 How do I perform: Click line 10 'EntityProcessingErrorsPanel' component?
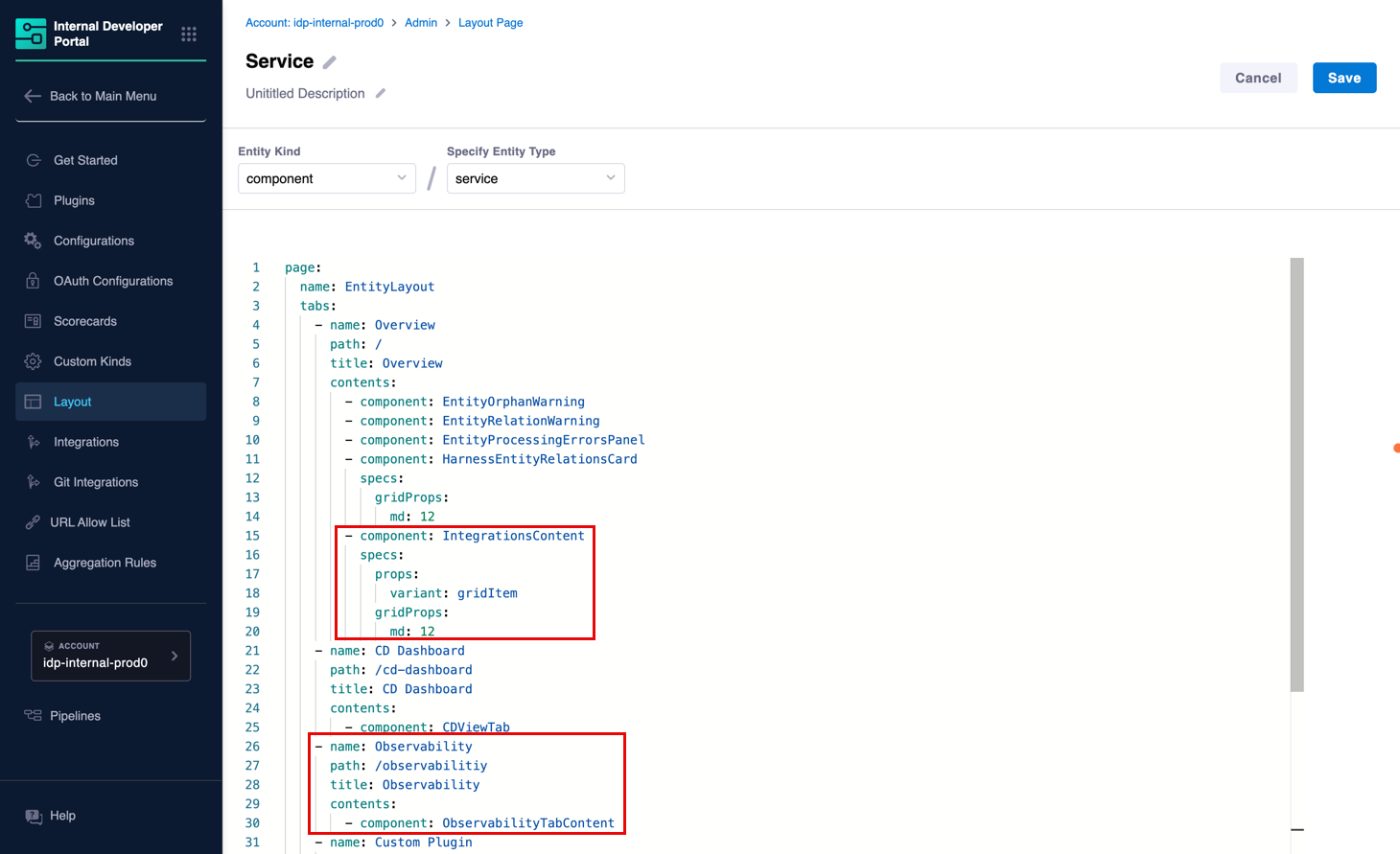click(x=544, y=440)
